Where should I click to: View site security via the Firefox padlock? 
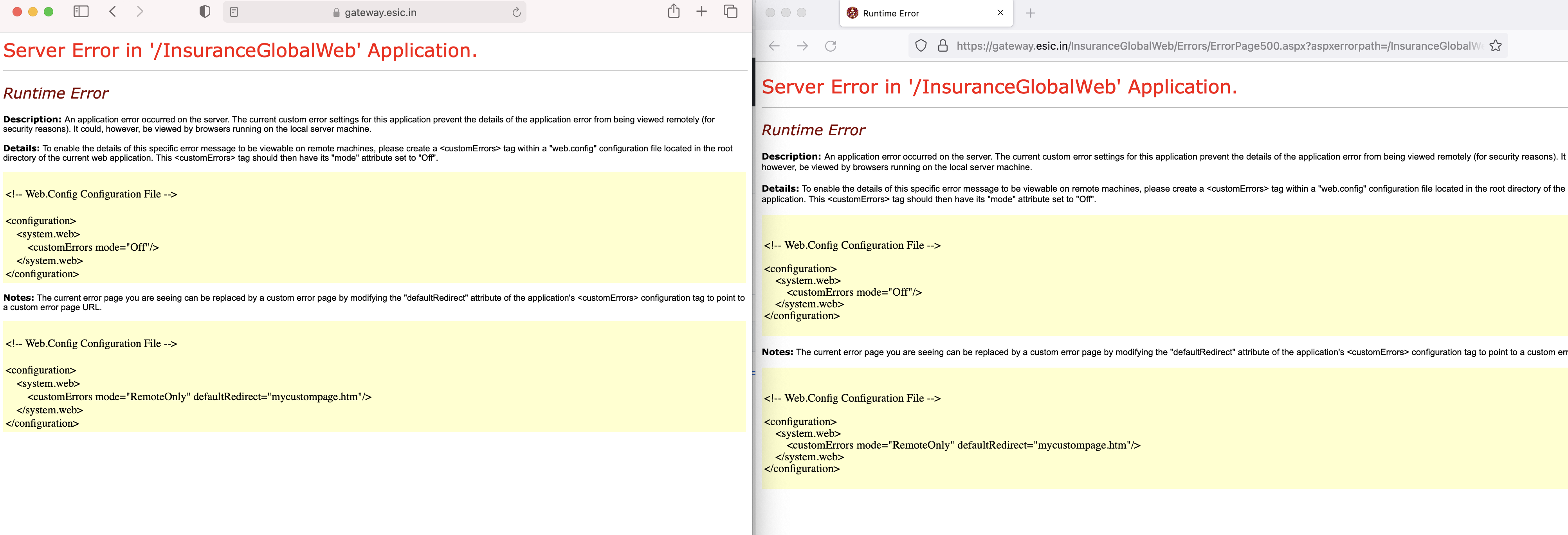point(942,45)
